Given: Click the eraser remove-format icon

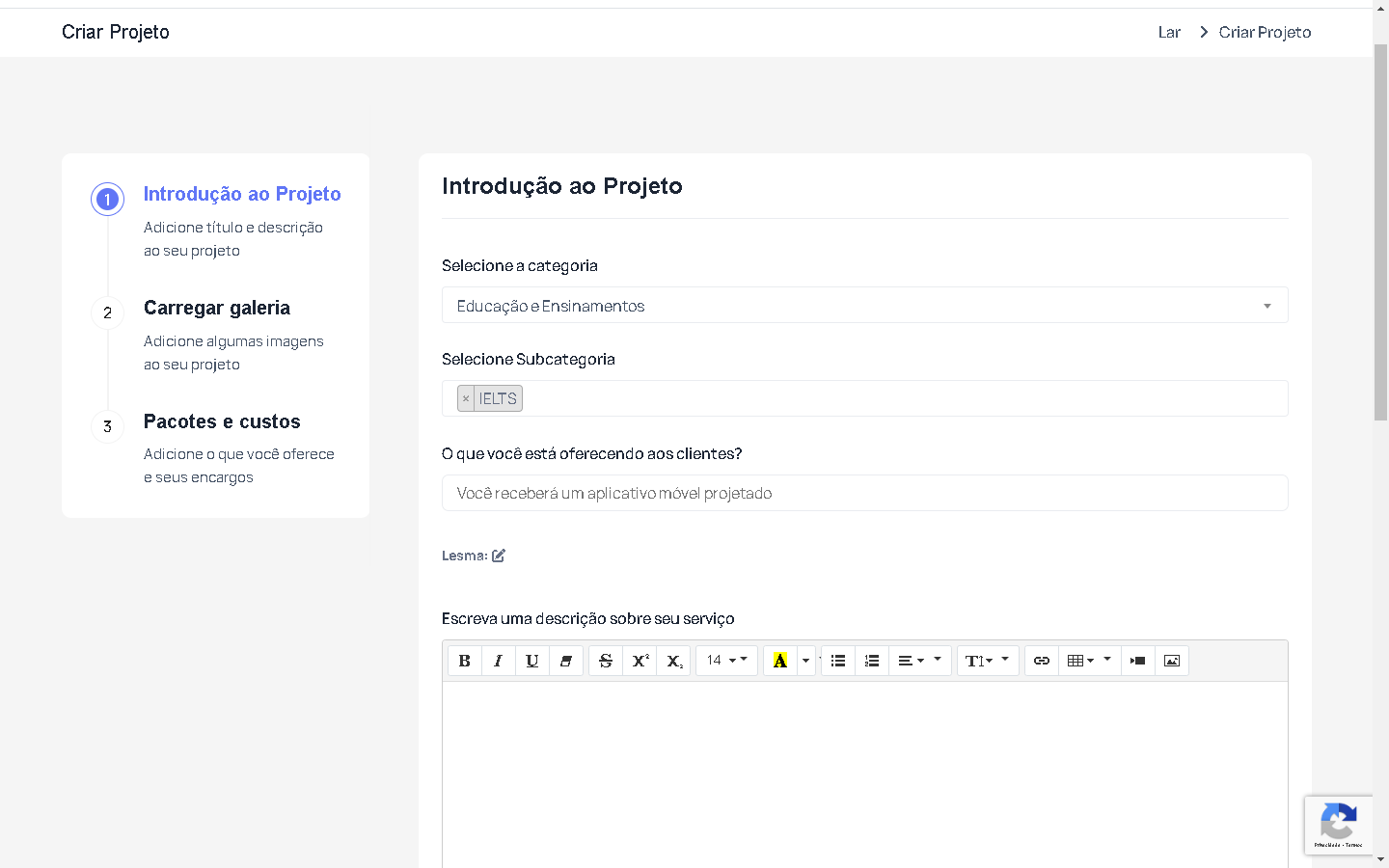Looking at the screenshot, I should (x=566, y=661).
